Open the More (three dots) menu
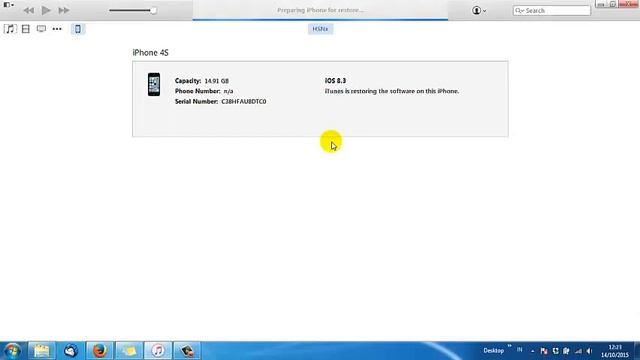Screen dimensions: 640x360 (x=57, y=29)
